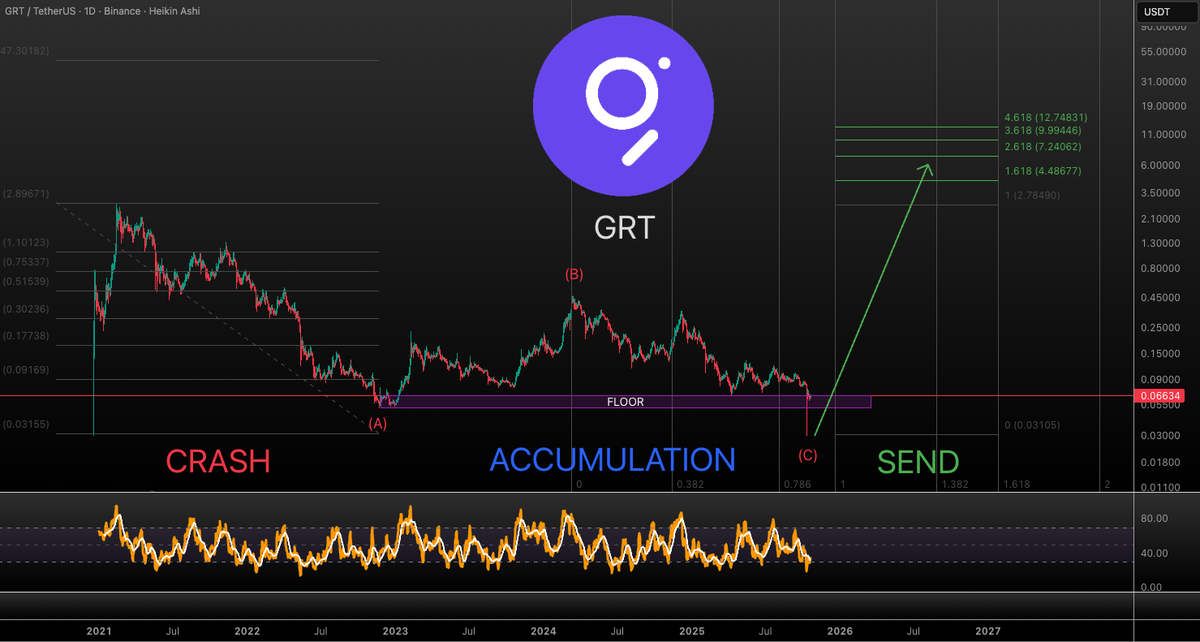Select the GRT text label under logo
The height and width of the screenshot is (642, 1200).
(625, 228)
